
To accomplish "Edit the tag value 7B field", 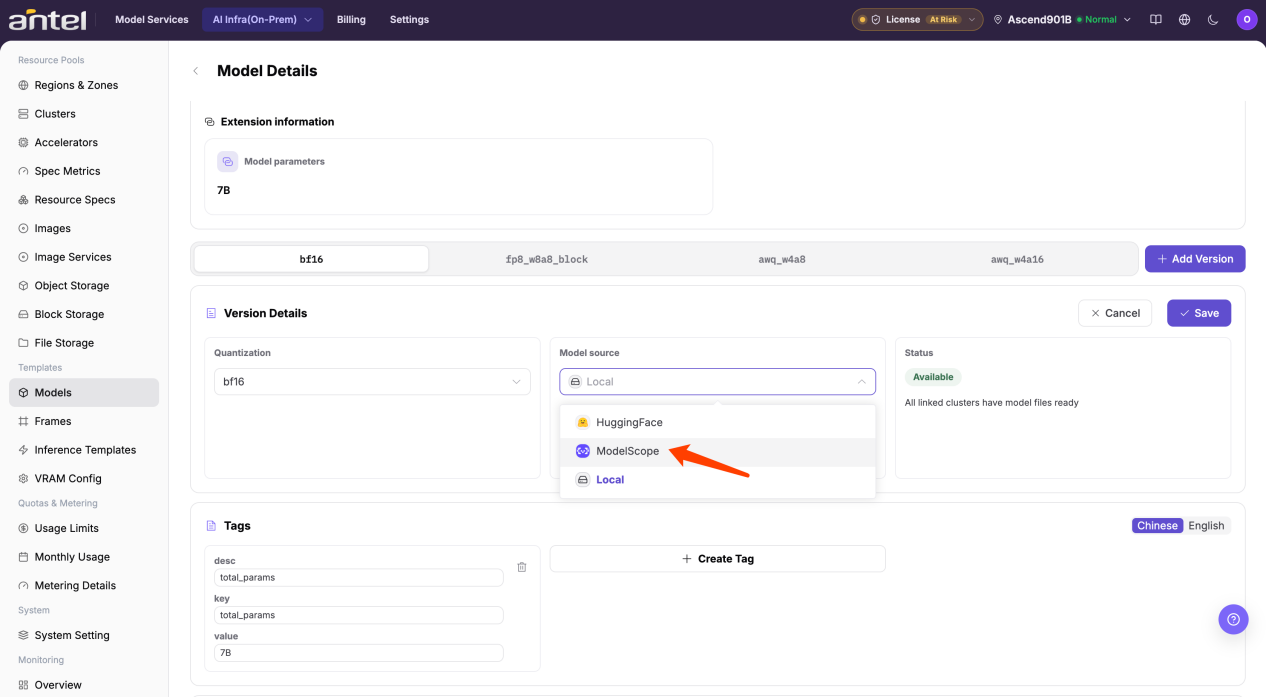I will [358, 653].
